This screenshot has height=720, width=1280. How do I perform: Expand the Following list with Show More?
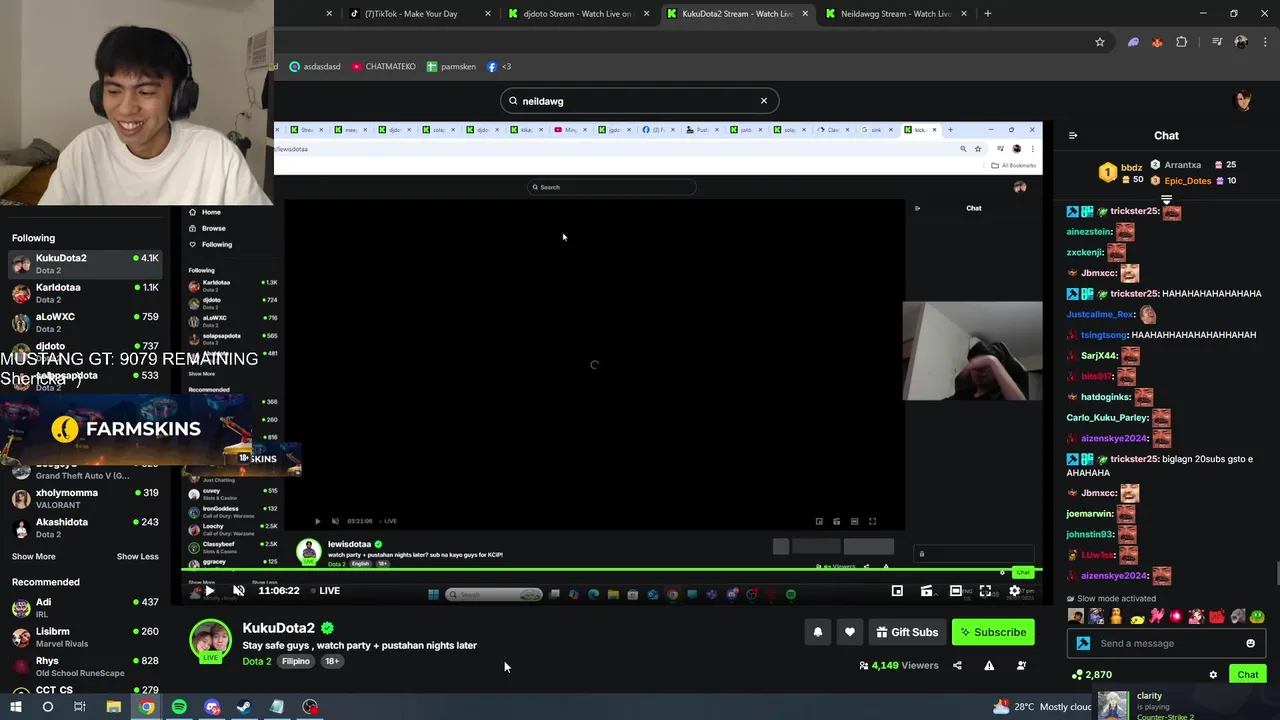click(34, 557)
